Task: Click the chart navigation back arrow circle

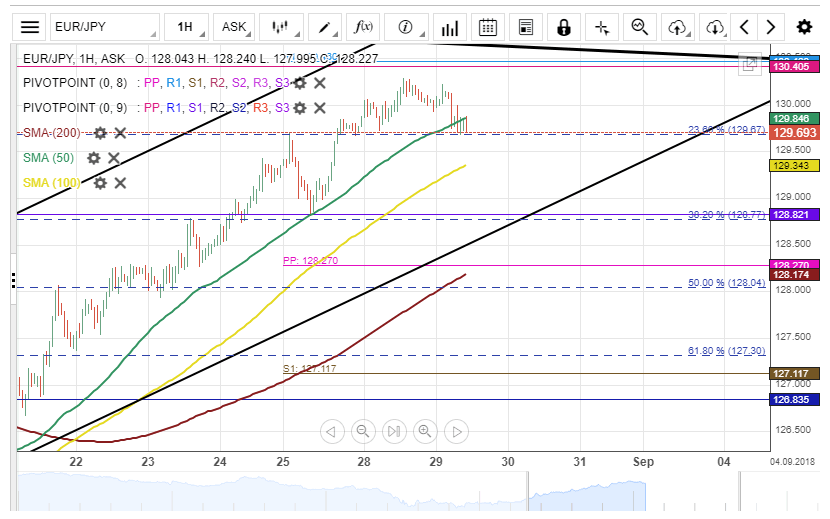Action: (332, 432)
